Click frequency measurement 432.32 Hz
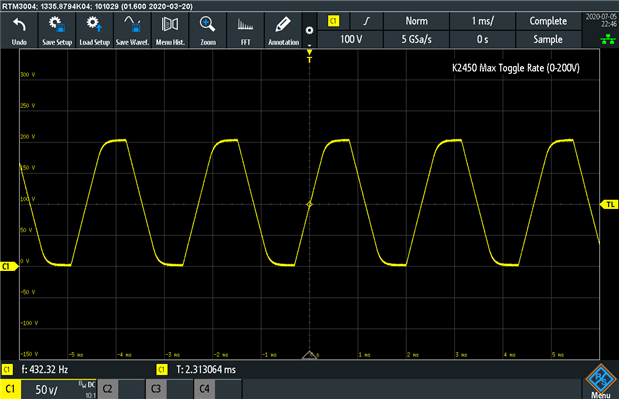Screen dimensions: 619x399 point(45,370)
